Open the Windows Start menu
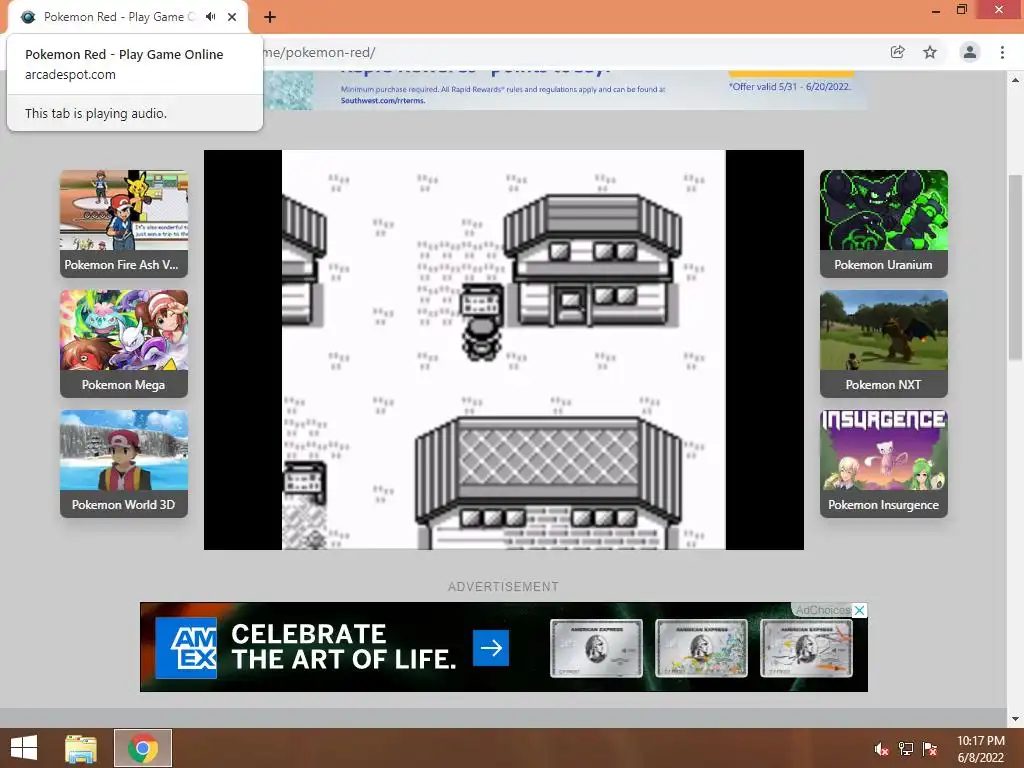The height and width of the screenshot is (768, 1024). [24, 748]
